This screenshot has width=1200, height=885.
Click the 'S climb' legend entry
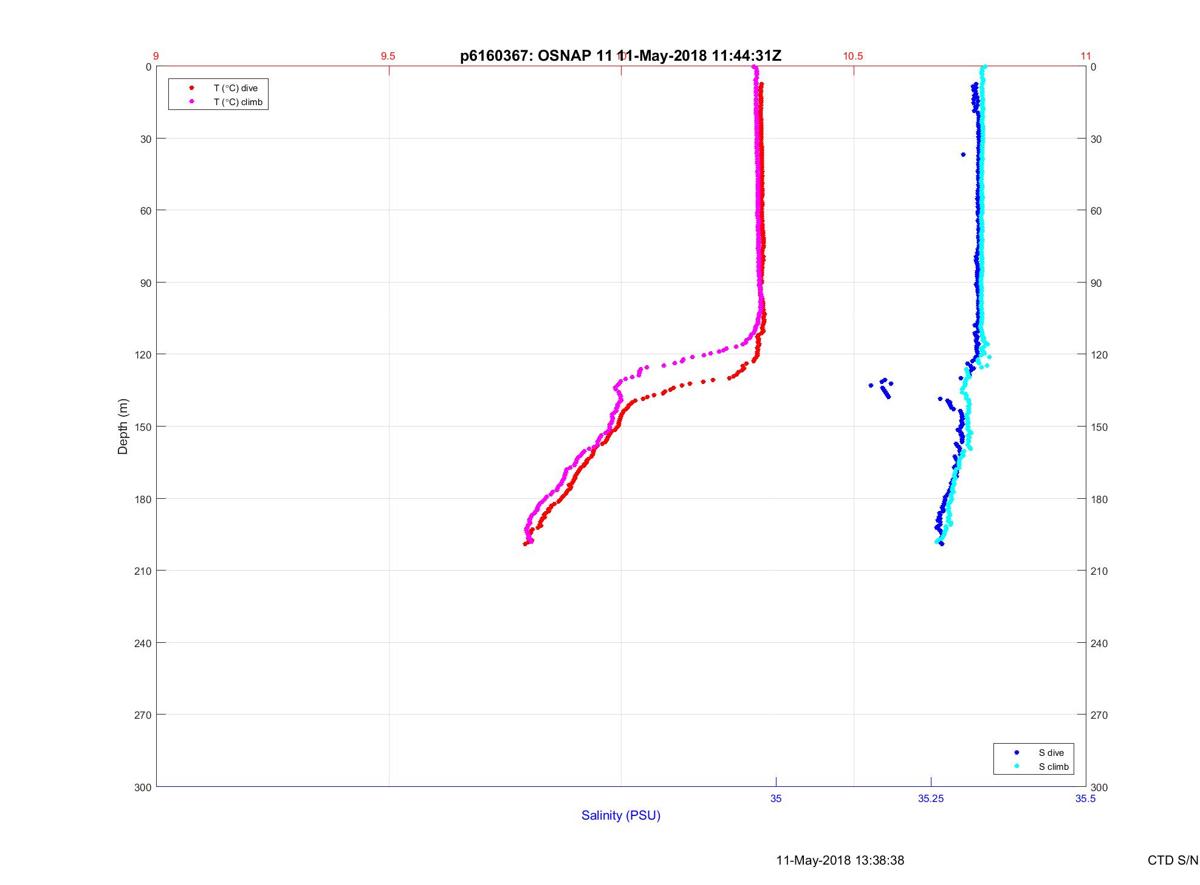(x=1053, y=766)
